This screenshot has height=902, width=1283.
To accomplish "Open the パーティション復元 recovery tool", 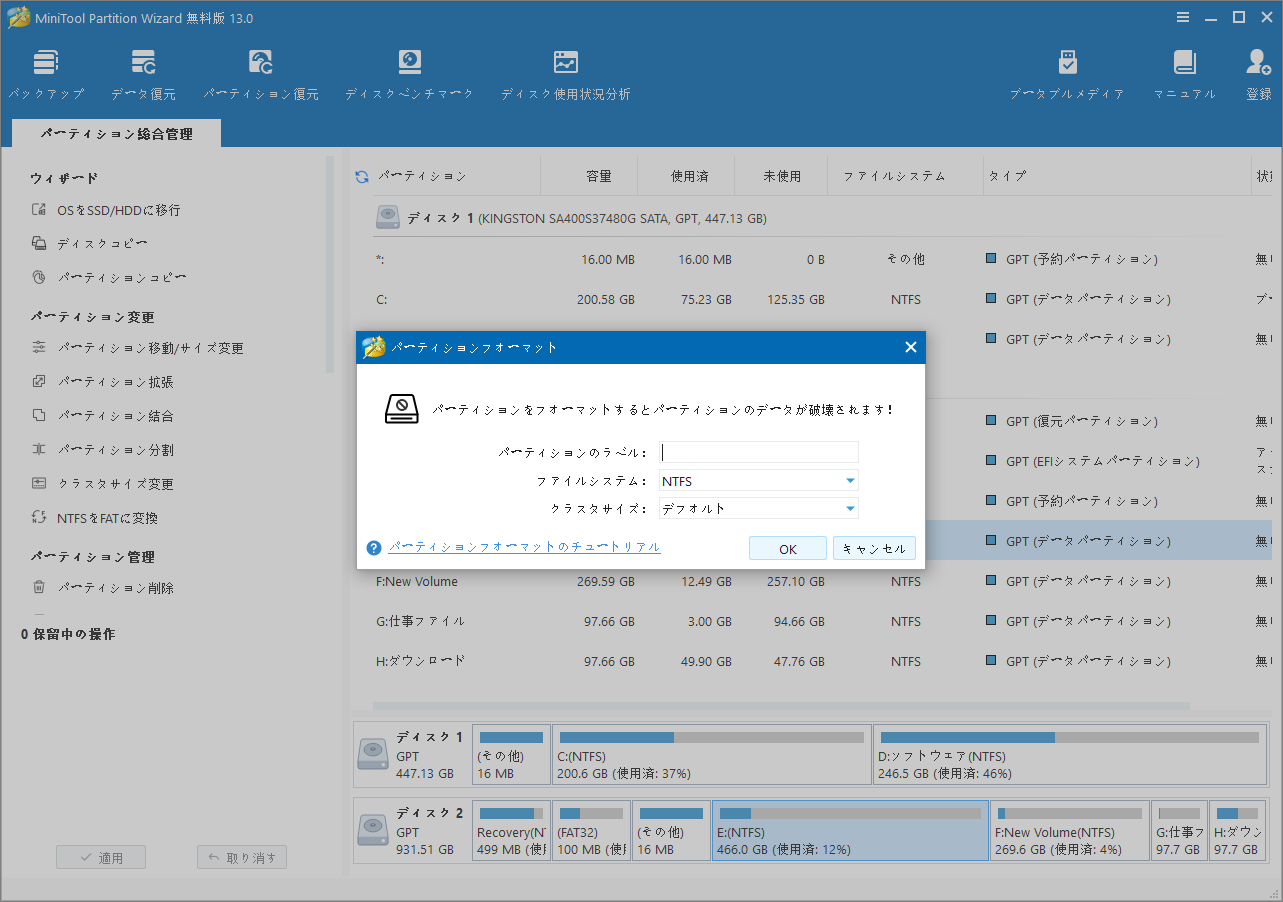I will [x=260, y=72].
